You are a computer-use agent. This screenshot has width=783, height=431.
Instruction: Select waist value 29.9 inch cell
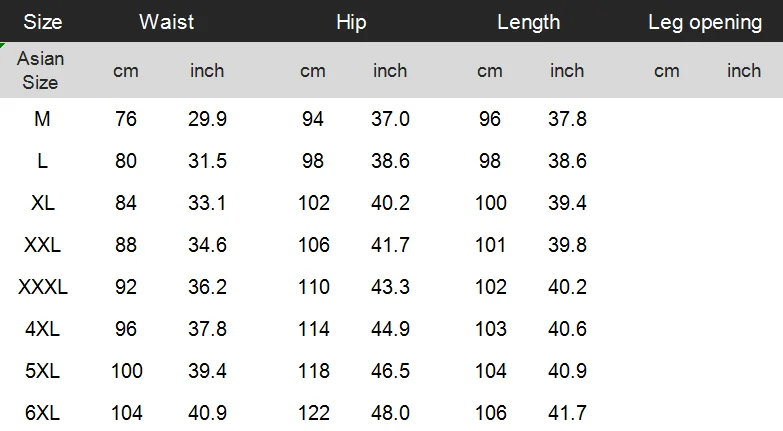(207, 119)
